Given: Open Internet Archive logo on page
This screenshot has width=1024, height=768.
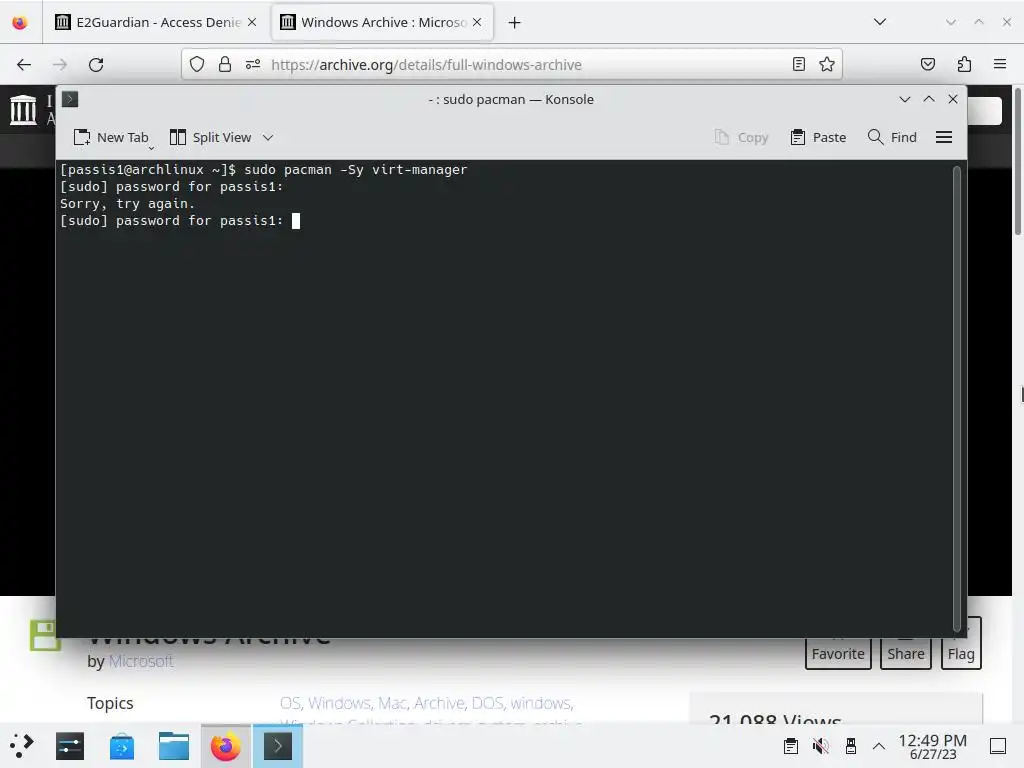Looking at the screenshot, I should [23, 109].
